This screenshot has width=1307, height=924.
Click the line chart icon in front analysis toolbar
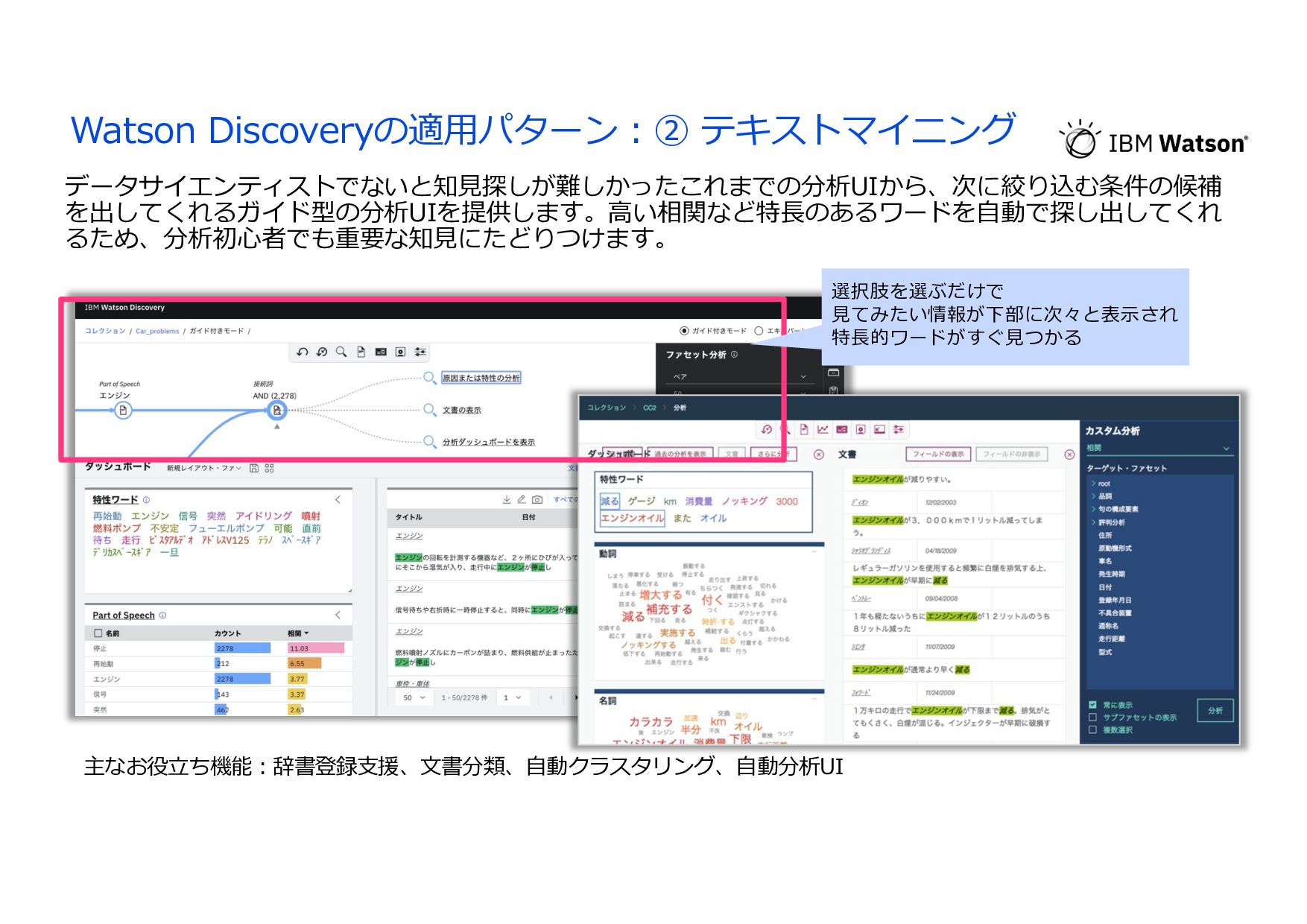[823, 429]
